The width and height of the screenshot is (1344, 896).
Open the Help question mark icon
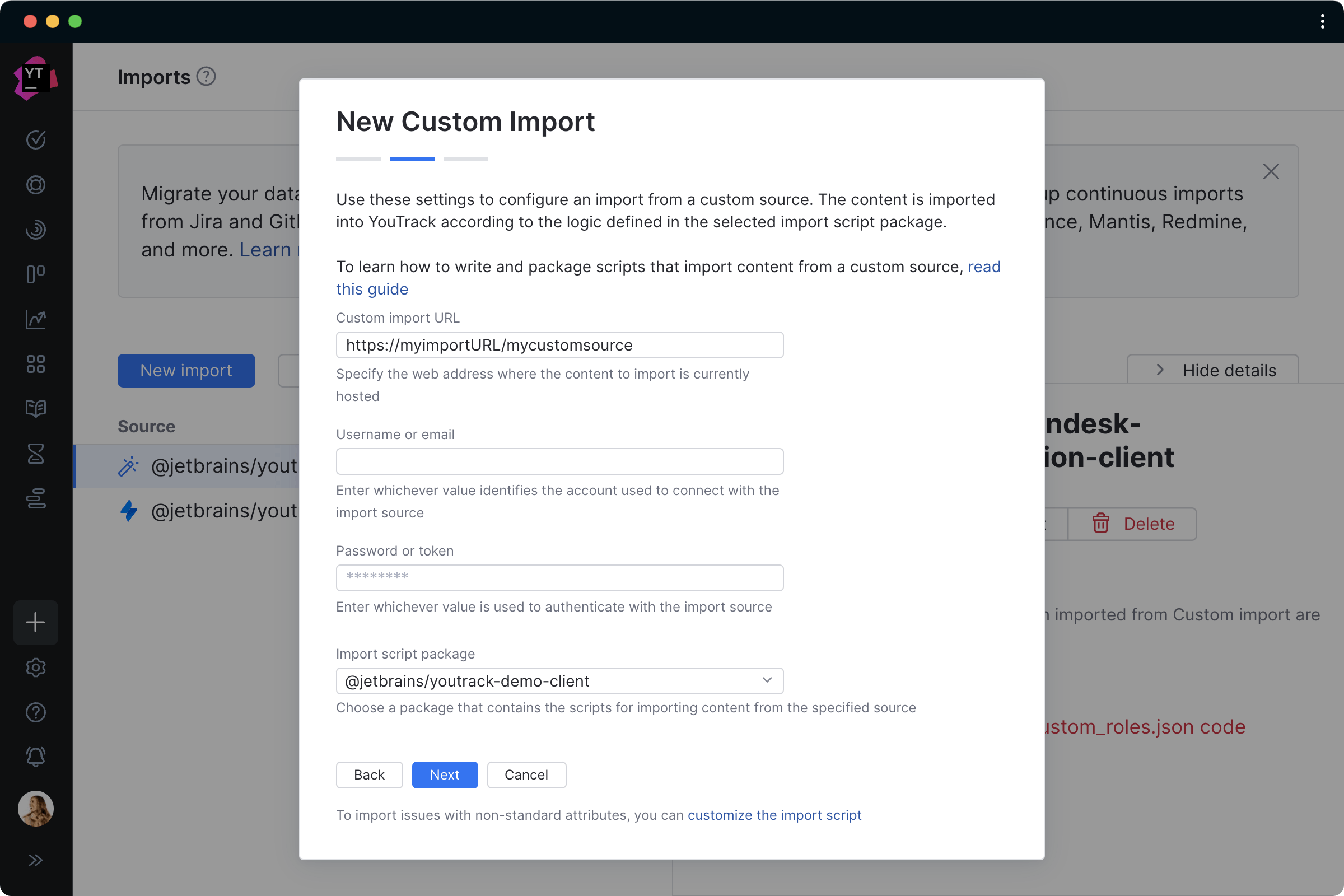pyautogui.click(x=35, y=712)
